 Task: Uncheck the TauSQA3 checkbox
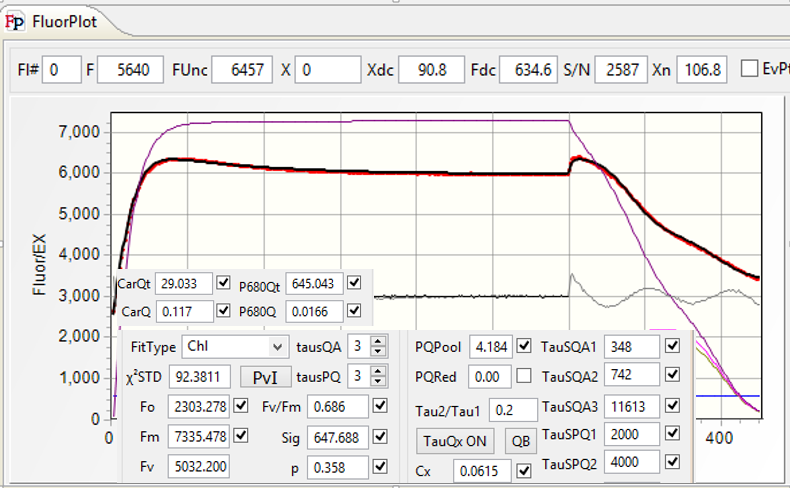point(672,407)
